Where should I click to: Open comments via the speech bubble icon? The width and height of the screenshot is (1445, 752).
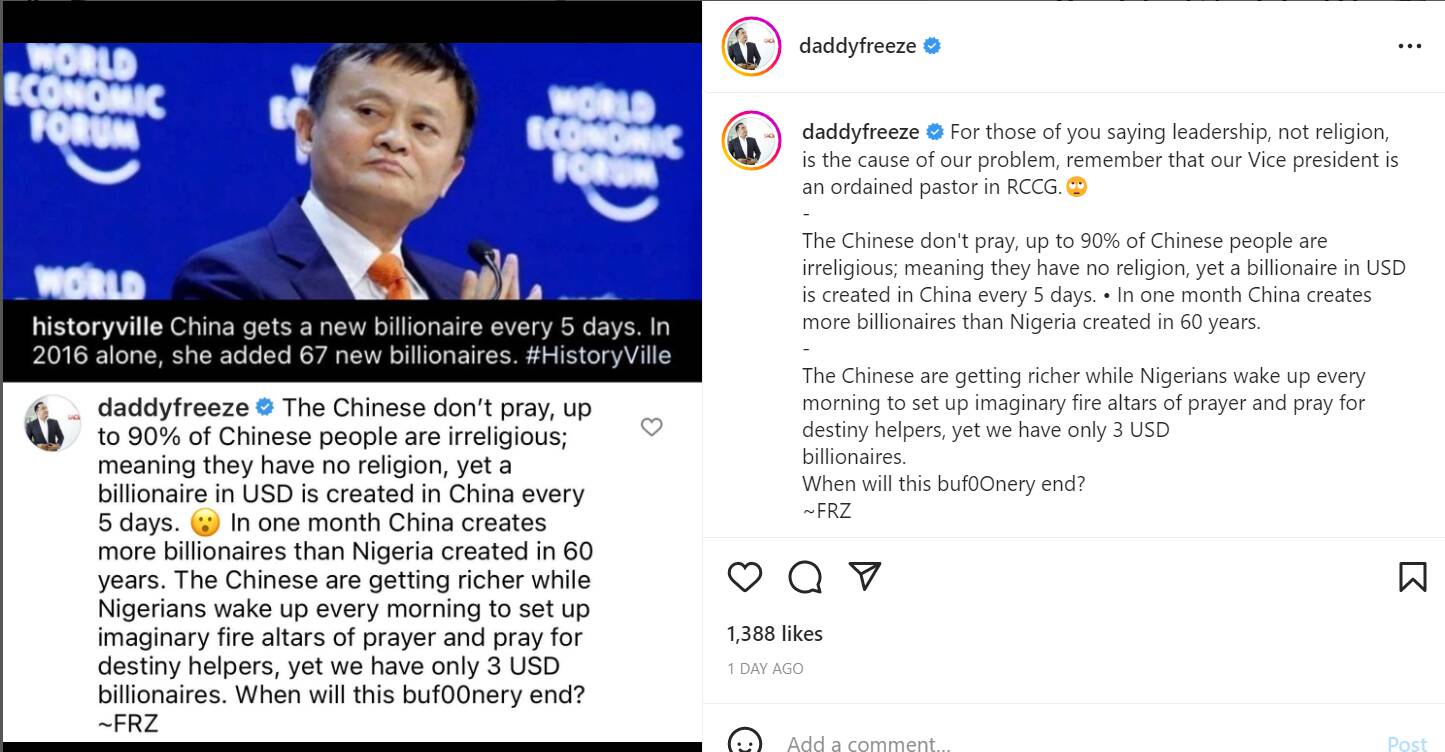point(805,577)
